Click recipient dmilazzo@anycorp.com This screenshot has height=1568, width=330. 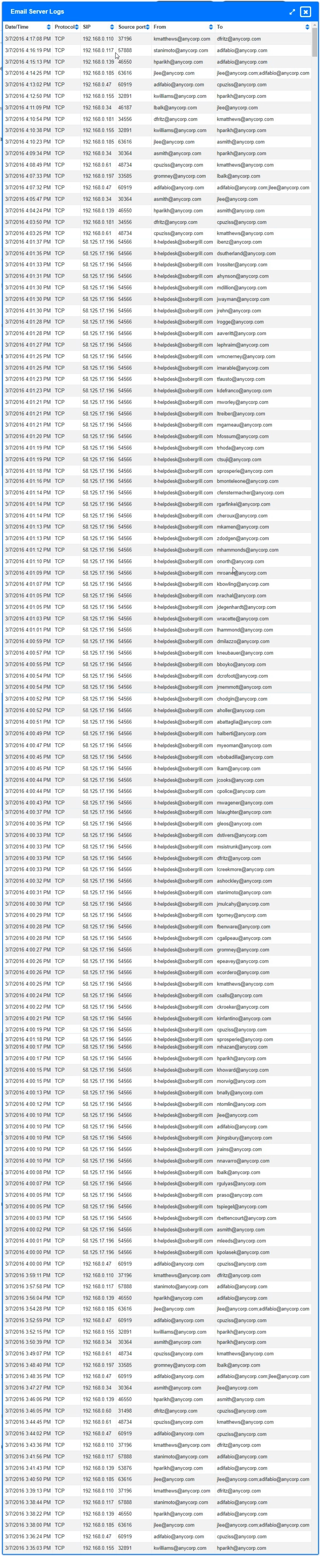pos(243,642)
